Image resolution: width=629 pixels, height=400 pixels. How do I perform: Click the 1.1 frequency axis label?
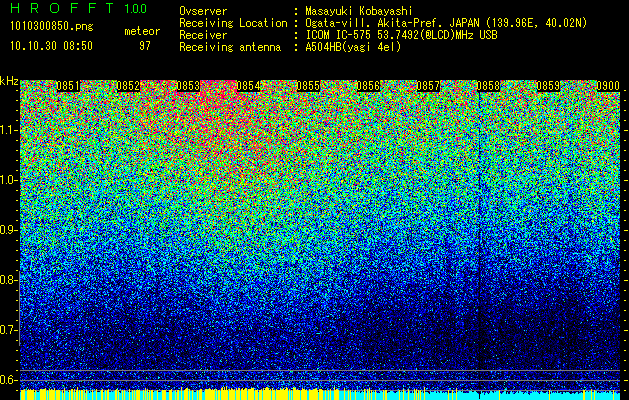(x=8, y=130)
